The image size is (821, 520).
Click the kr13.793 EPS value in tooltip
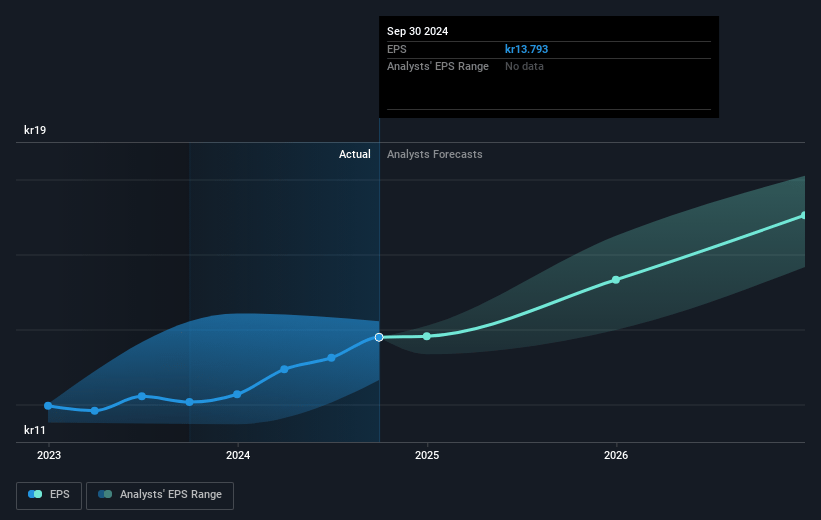coord(526,49)
